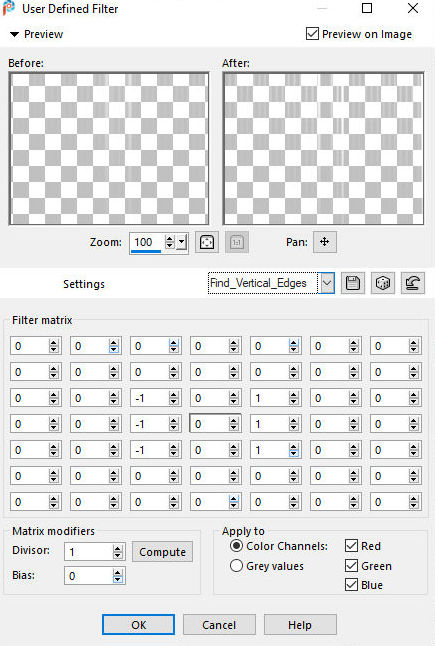Click the Randomize parameters dice icon
Screen dimensions: 435x646
click(x=383, y=283)
